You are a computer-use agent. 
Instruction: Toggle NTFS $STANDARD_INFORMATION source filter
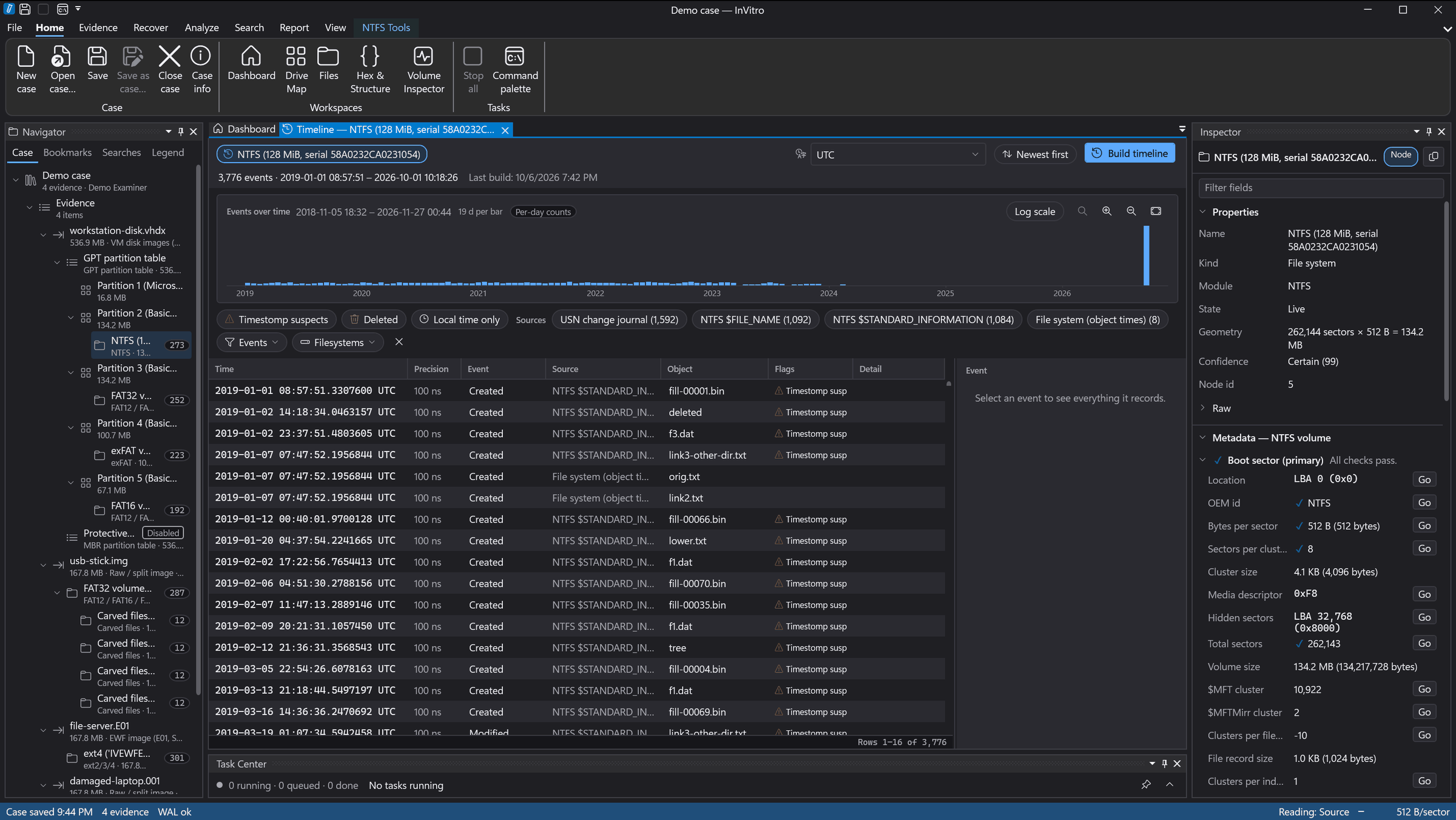(x=923, y=319)
